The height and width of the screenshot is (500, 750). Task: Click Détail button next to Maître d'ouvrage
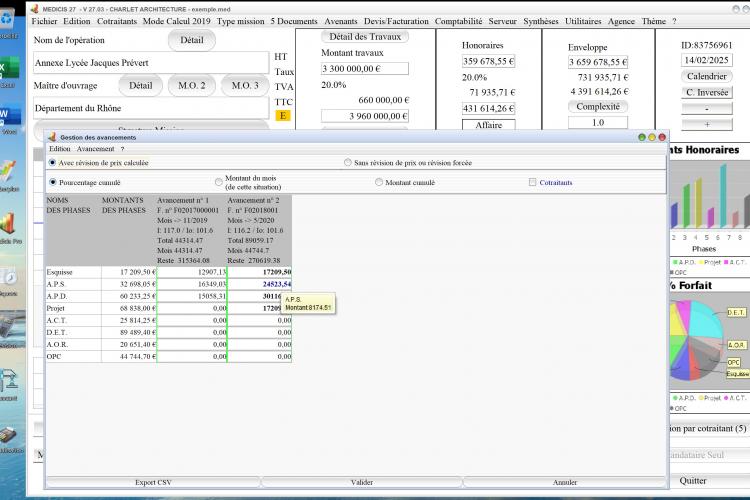[141, 86]
